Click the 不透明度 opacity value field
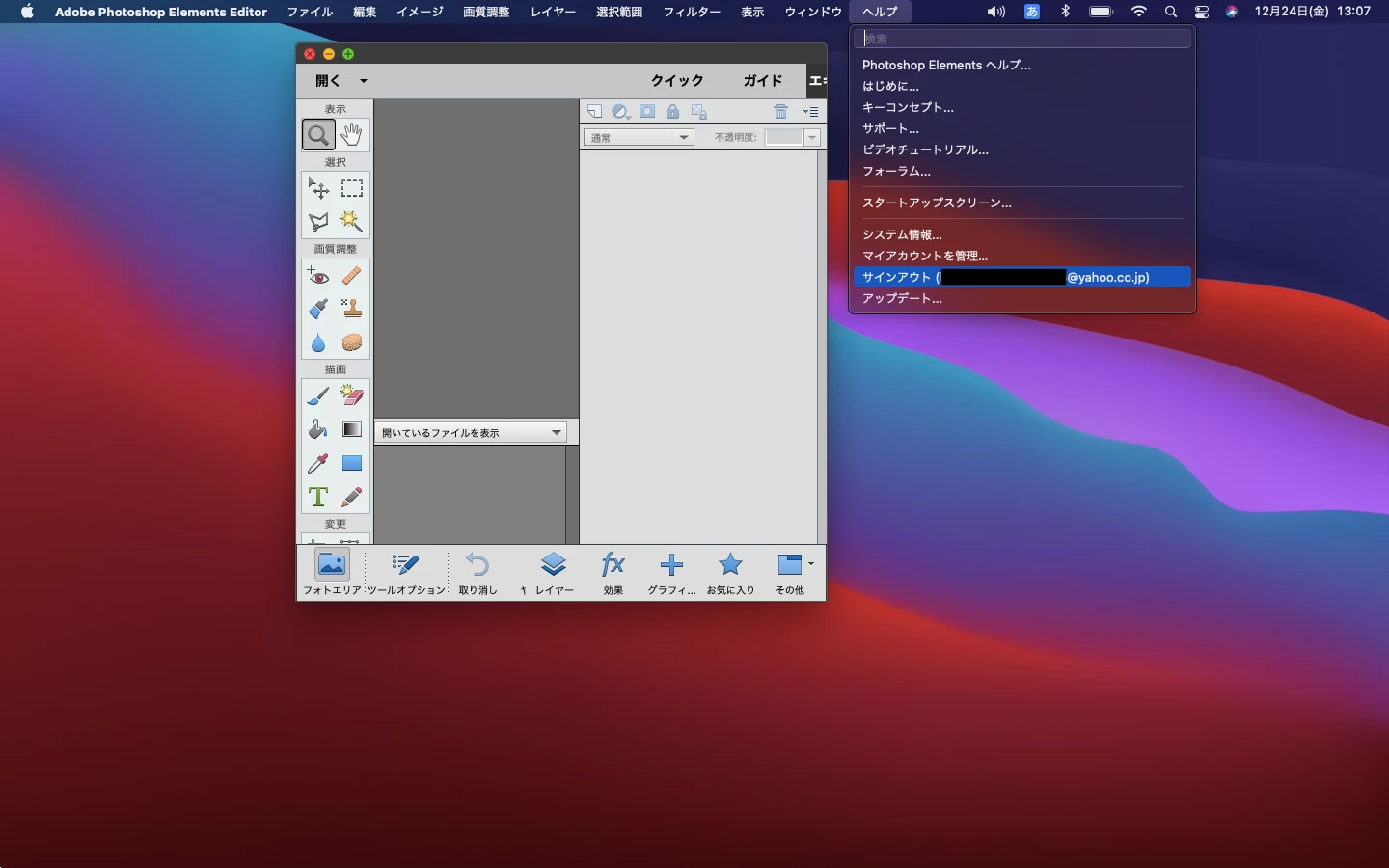The height and width of the screenshot is (868, 1389). pos(783,138)
